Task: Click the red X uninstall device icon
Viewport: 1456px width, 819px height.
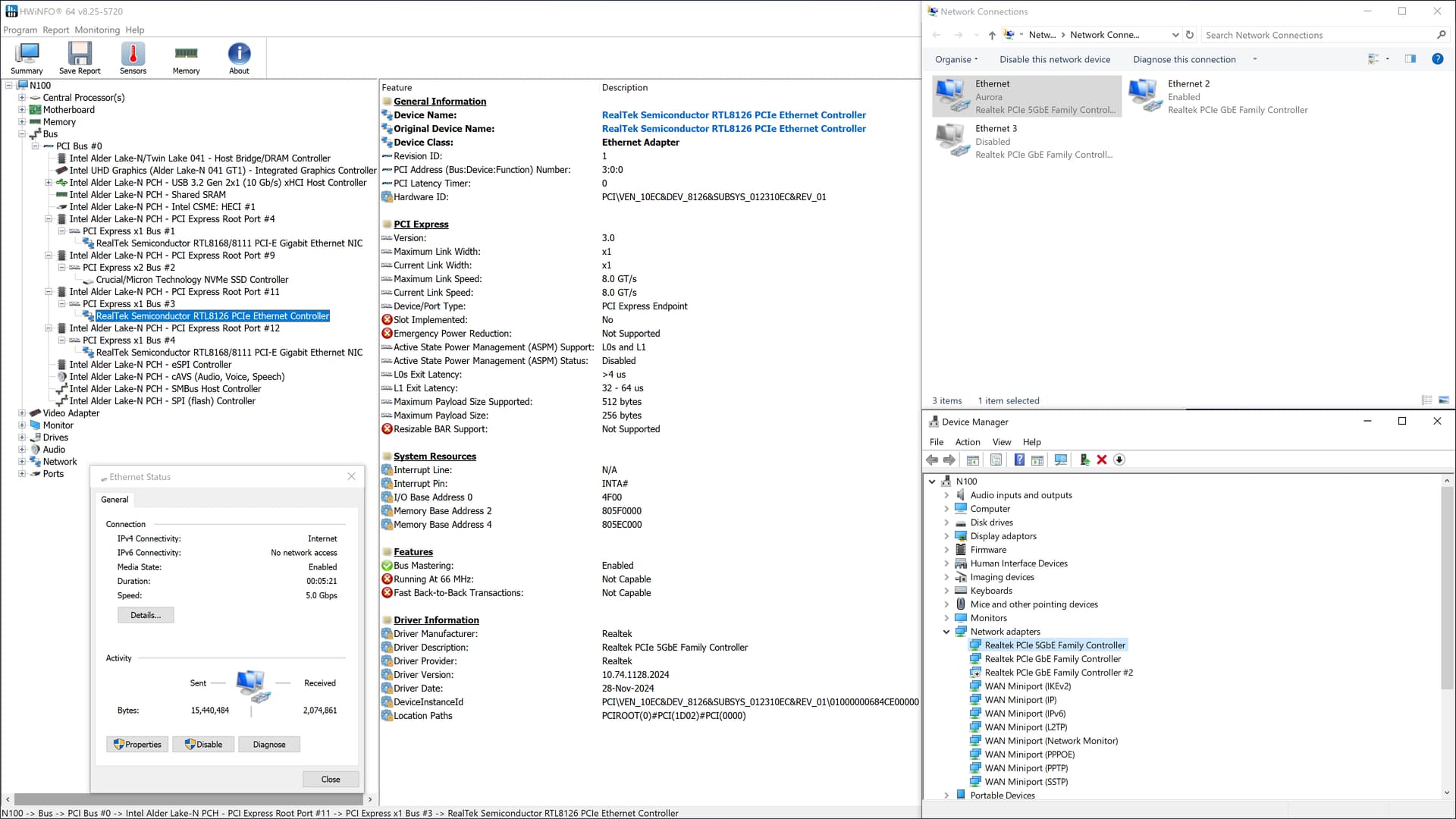Action: (1102, 460)
